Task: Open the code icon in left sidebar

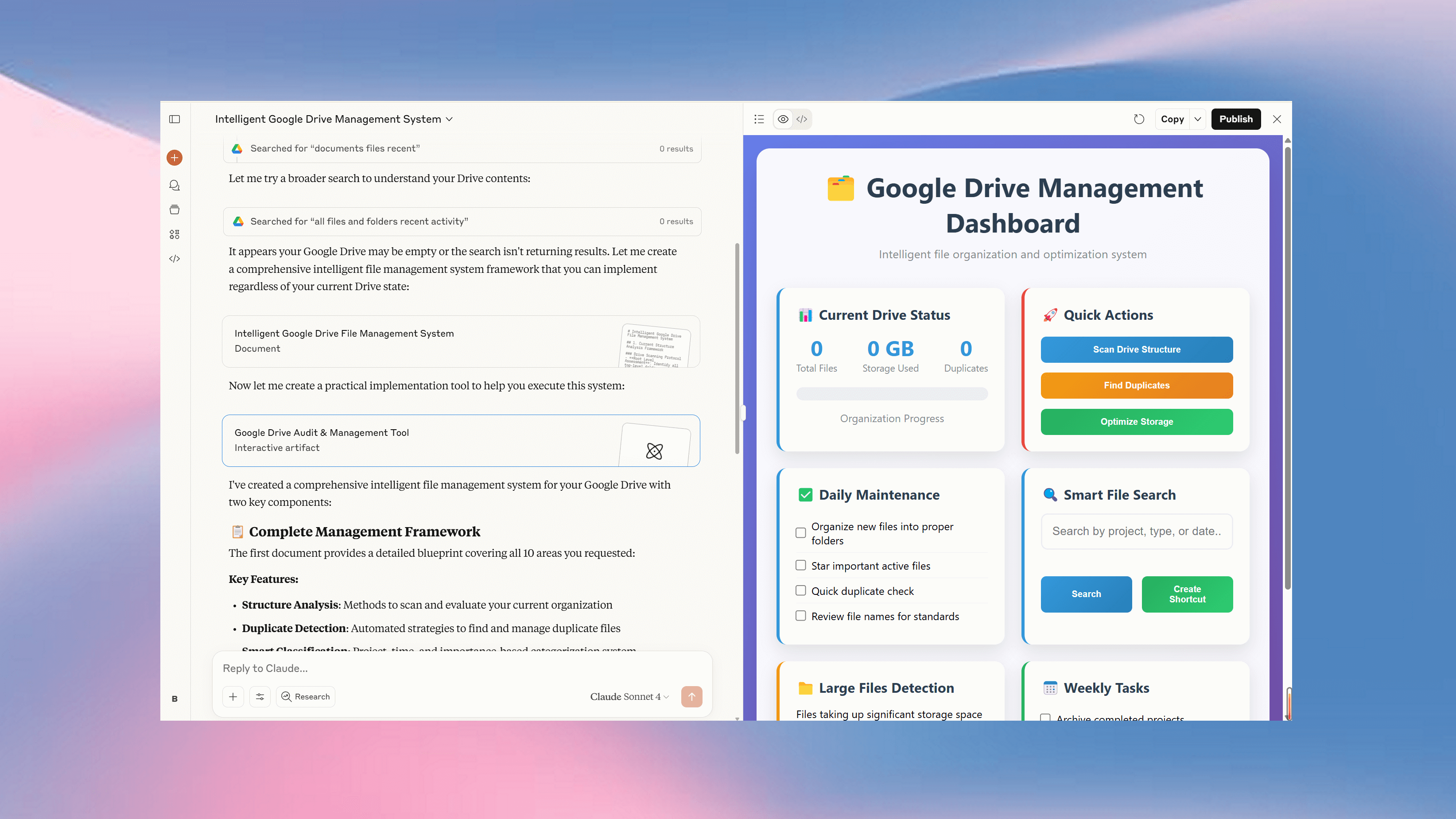Action: click(x=174, y=259)
